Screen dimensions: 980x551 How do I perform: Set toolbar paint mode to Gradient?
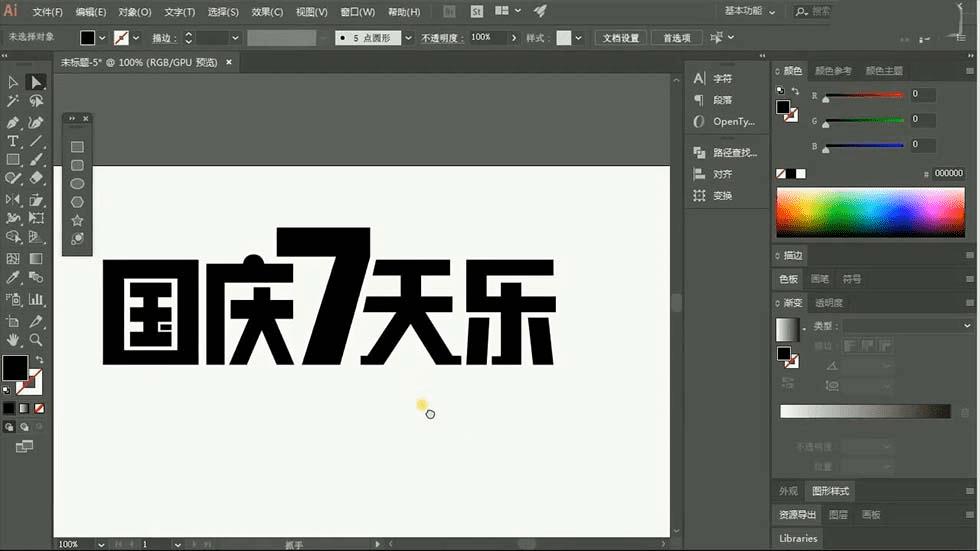(x=24, y=408)
